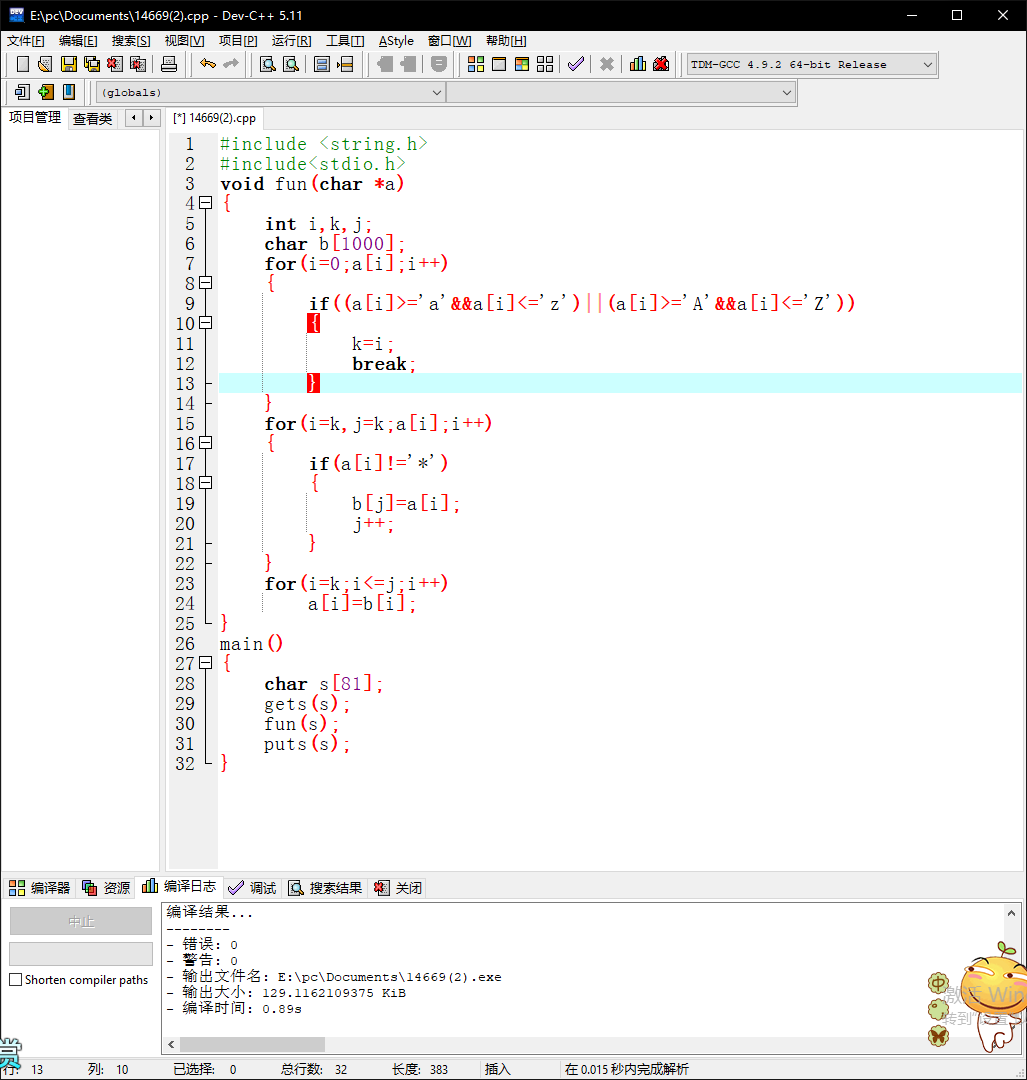Screen dimensions: 1027x1080
Task: Open the Replace tool icon
Action: click(x=291, y=64)
